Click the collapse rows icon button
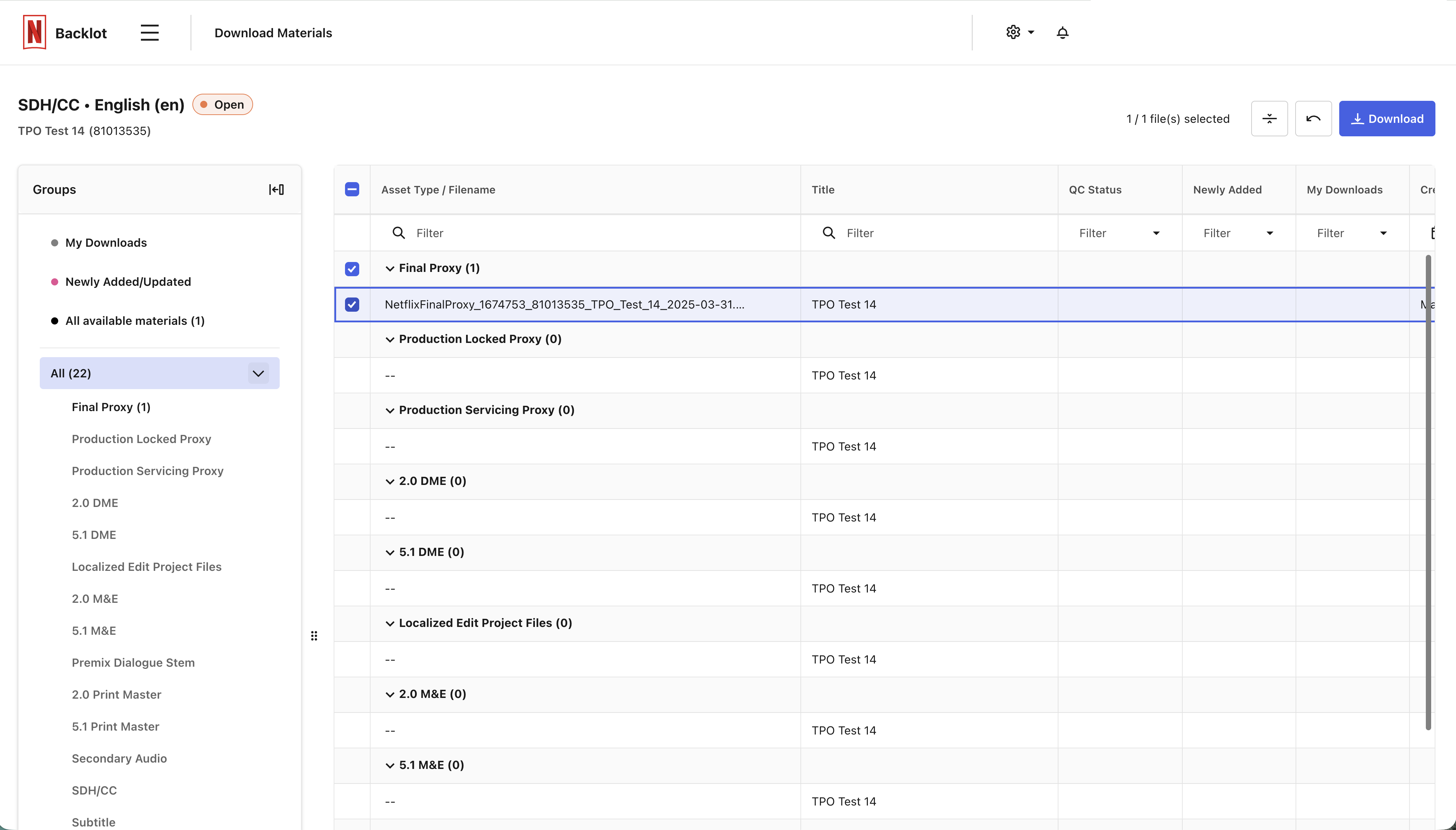This screenshot has height=830, width=1456. click(1269, 119)
